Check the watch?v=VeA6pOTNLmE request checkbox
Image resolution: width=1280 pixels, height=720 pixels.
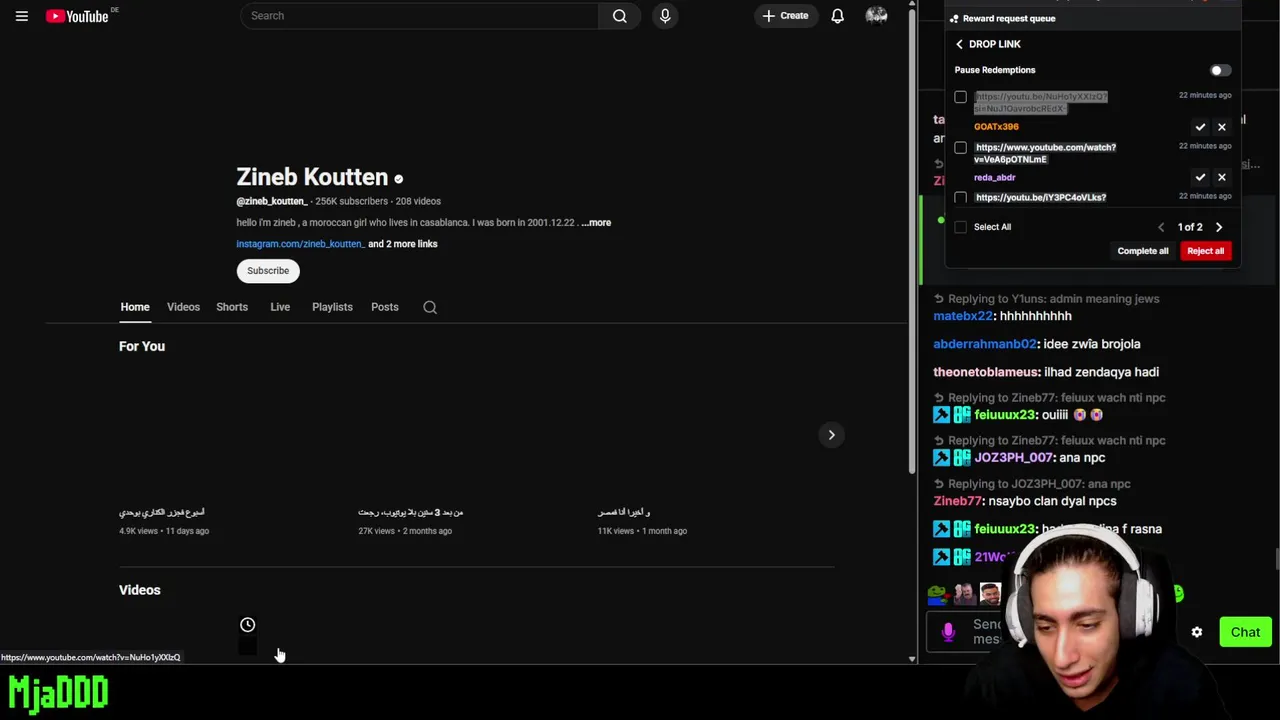(961, 148)
